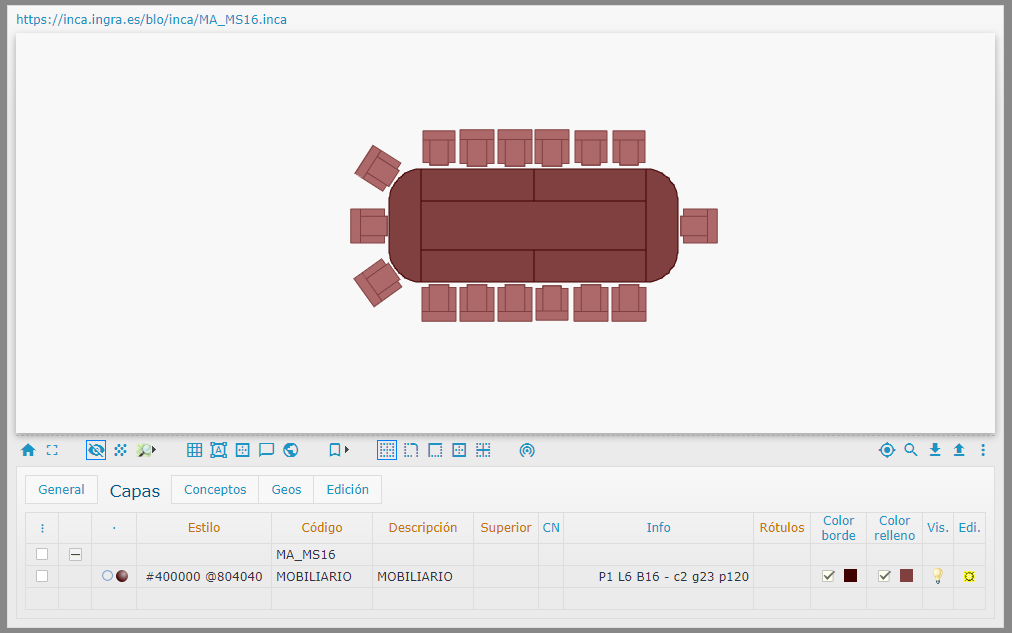
Task: Click the MA_MS16.inca URL link
Action: [152, 20]
